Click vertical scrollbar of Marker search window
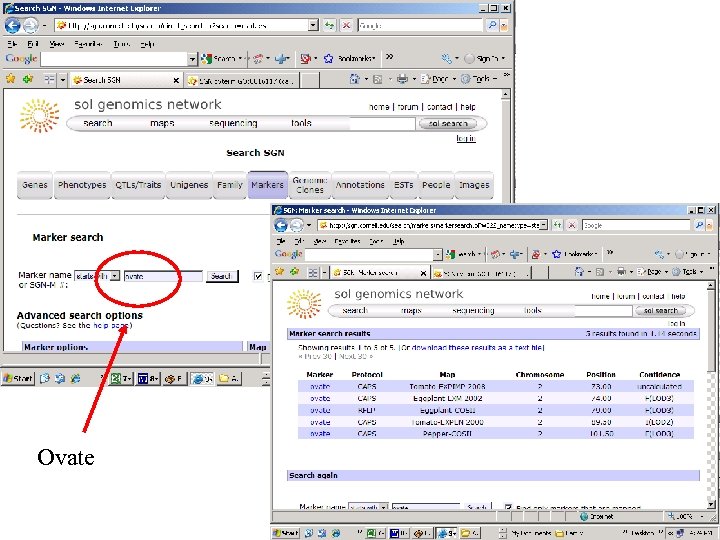Viewport: 720px width, 540px height. click(711, 395)
